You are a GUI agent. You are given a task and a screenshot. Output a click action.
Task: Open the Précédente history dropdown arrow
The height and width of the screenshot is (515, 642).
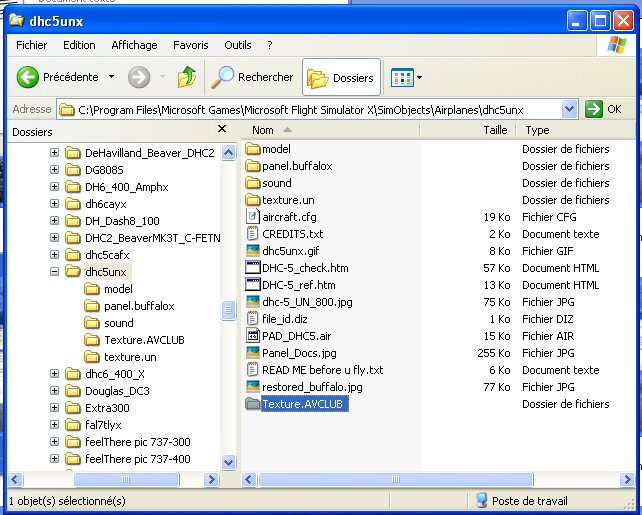coord(111,77)
